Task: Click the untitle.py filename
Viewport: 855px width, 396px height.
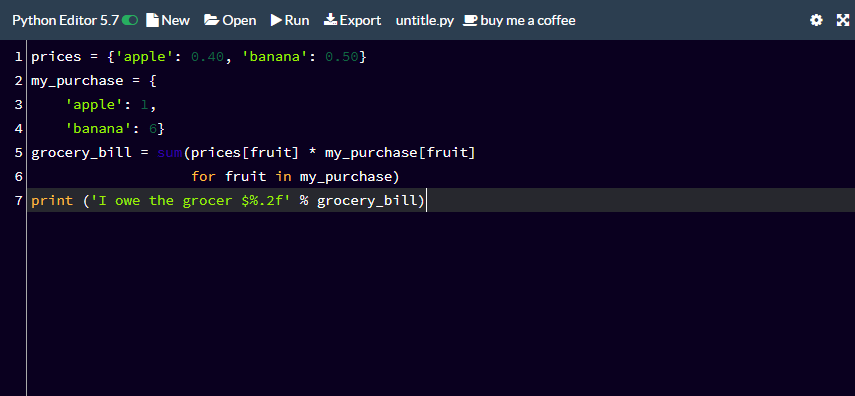Action: click(425, 21)
